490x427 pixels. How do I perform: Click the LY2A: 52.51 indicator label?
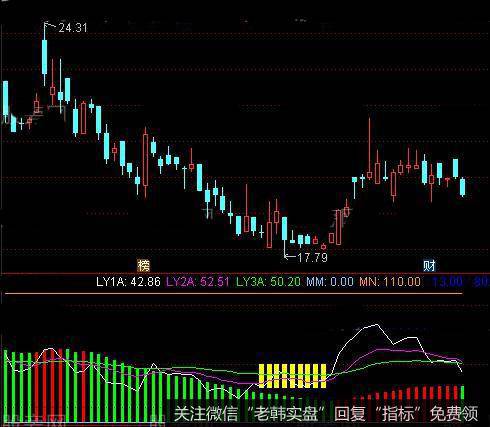pyautogui.click(x=198, y=282)
